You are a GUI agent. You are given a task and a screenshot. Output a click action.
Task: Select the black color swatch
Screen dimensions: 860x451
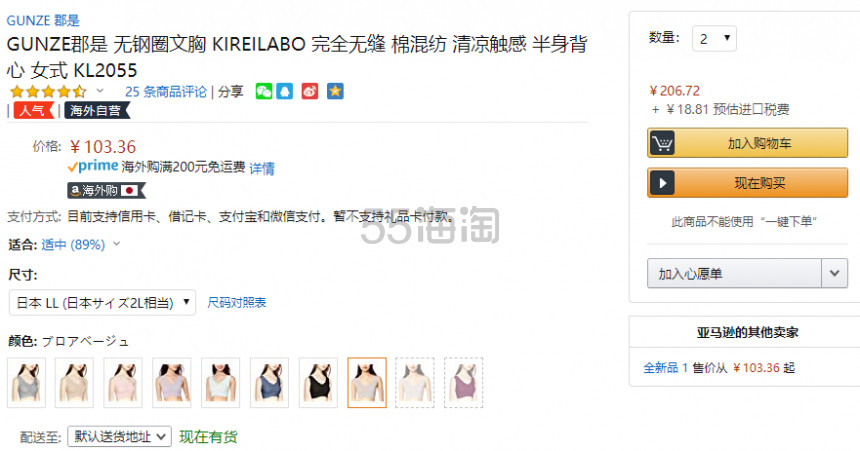click(x=318, y=382)
